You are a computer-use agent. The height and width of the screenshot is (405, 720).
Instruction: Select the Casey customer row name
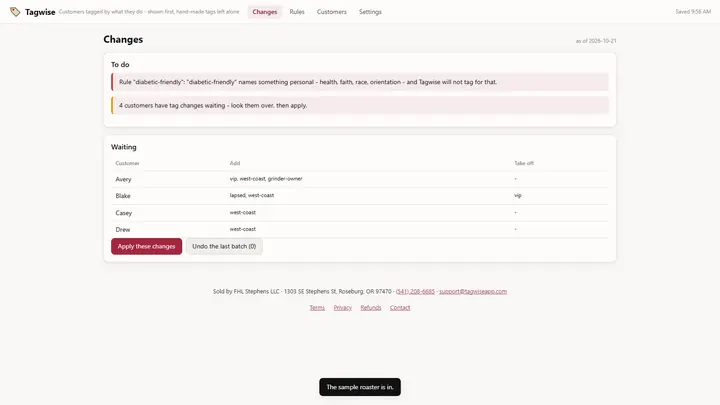(124, 213)
